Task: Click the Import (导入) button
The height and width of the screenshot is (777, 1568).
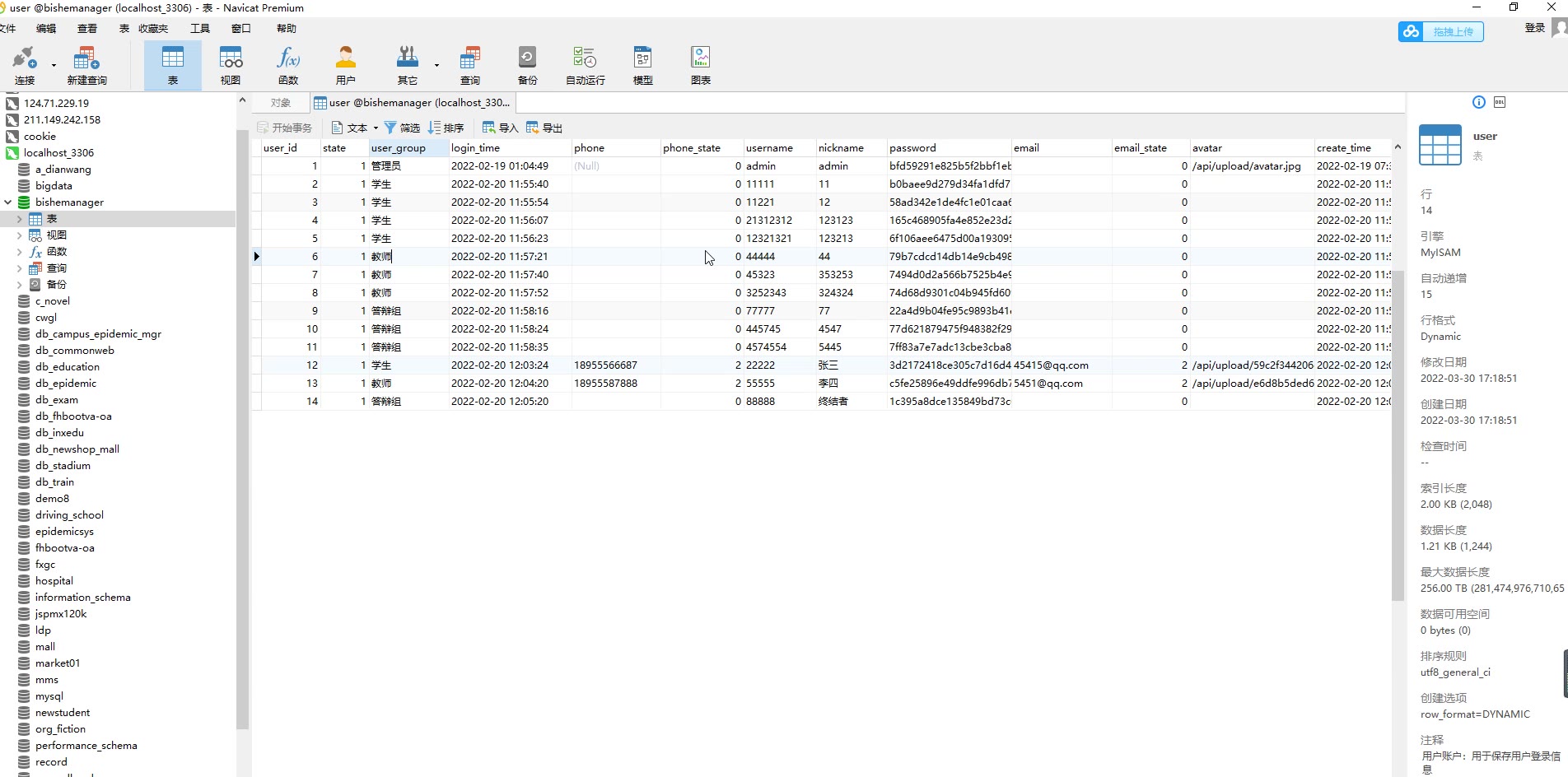Action: point(500,128)
